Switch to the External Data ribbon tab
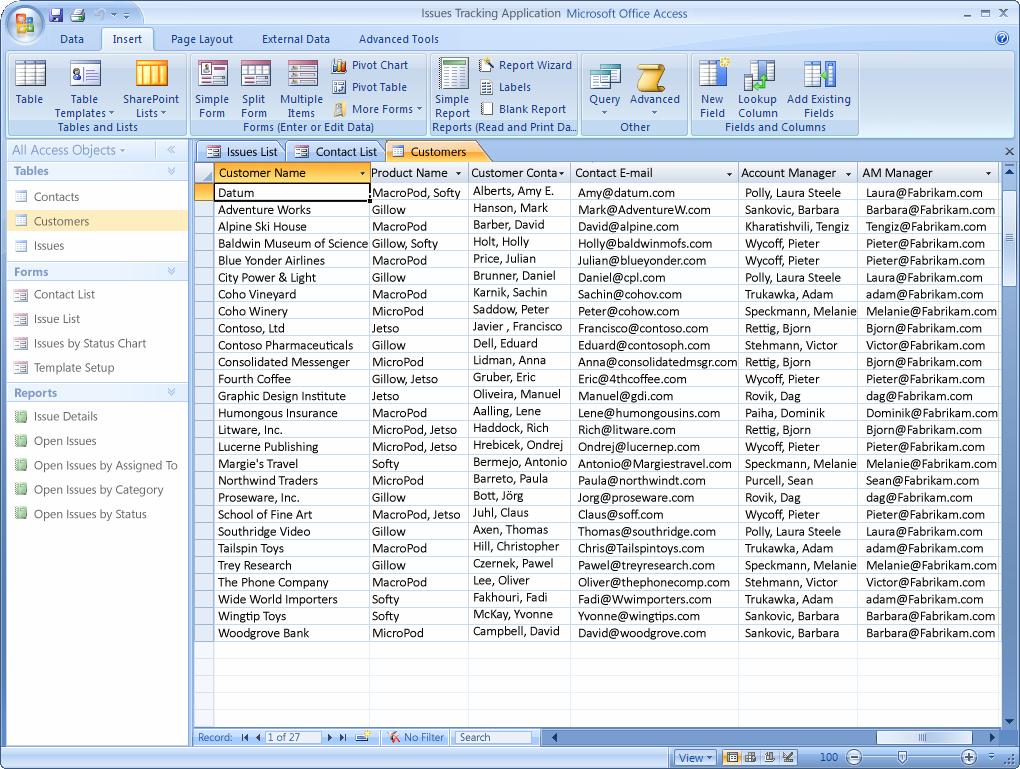 tap(295, 39)
